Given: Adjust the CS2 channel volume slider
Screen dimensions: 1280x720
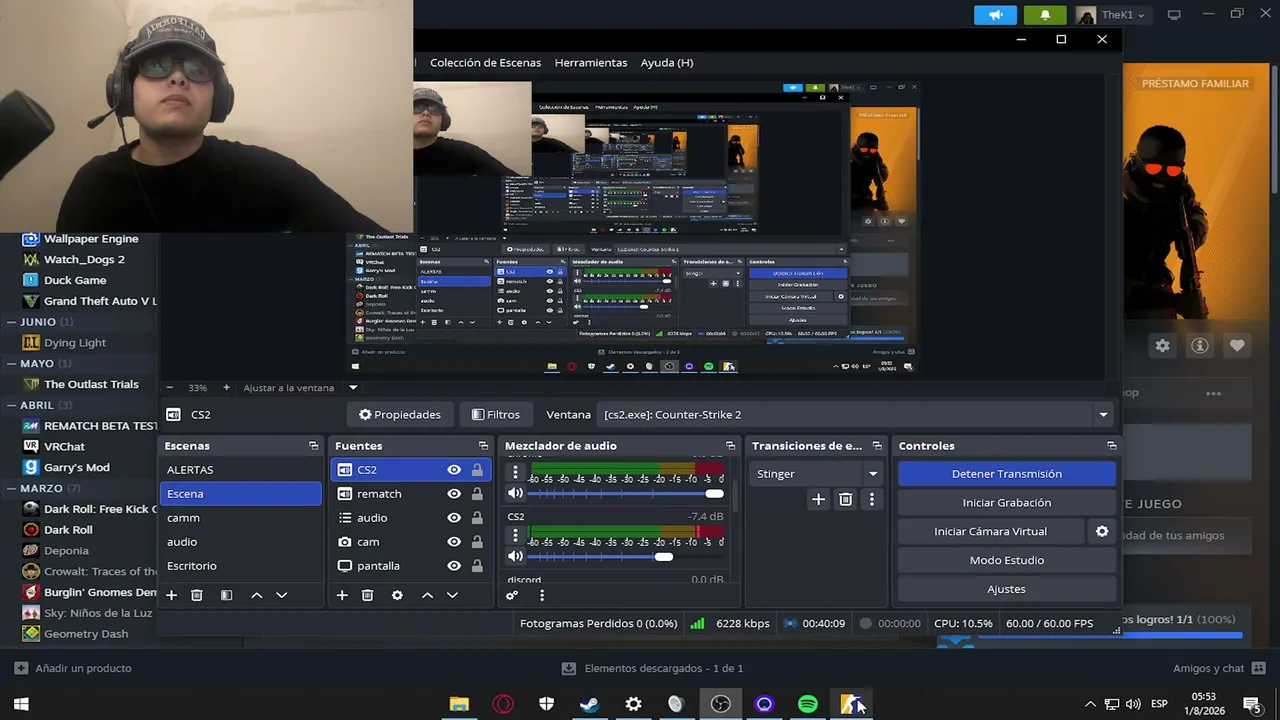Looking at the screenshot, I should coord(625,556).
